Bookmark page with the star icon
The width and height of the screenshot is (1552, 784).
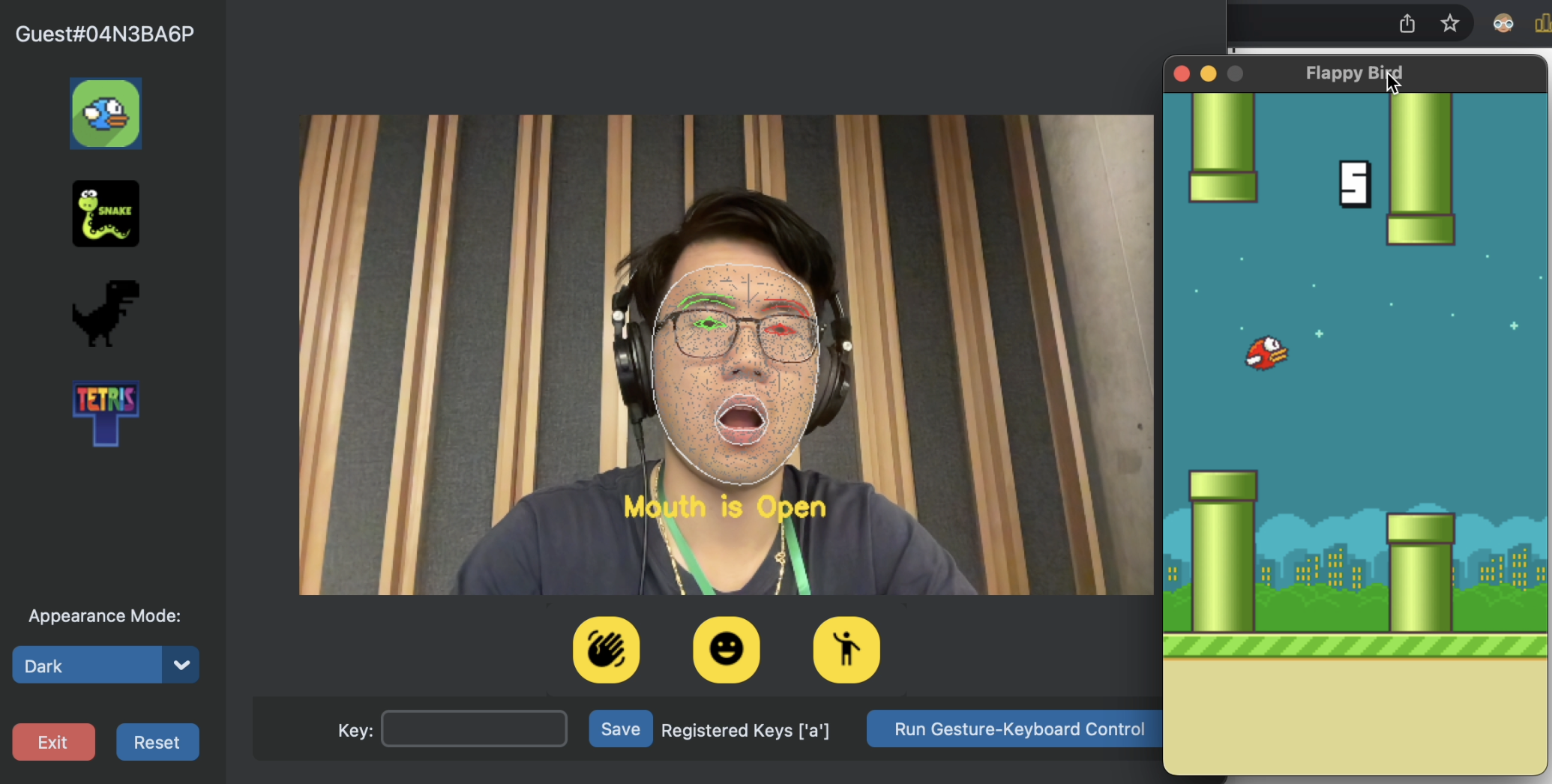pyautogui.click(x=1450, y=24)
